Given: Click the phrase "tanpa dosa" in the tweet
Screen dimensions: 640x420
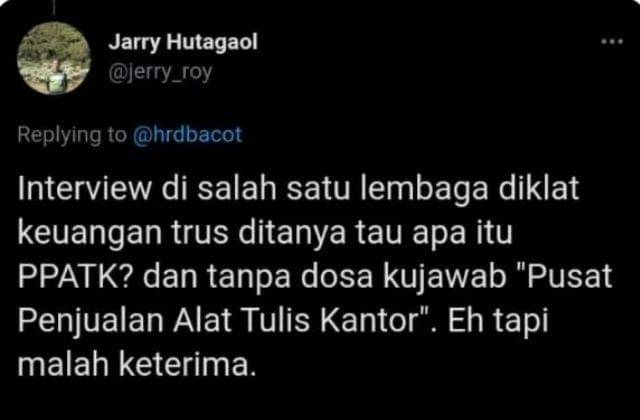Looking at the screenshot, I should (291, 277).
